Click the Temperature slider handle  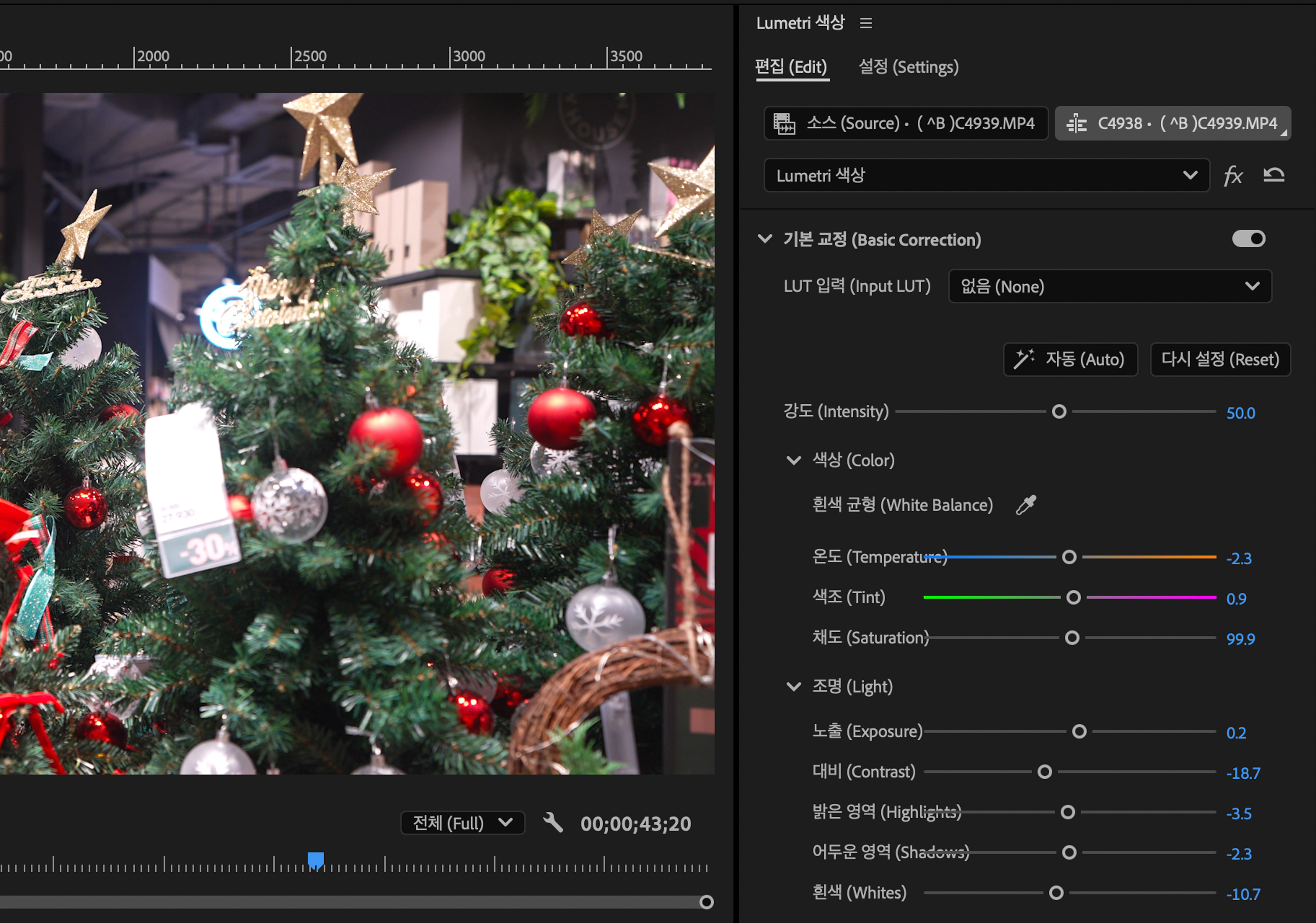click(1069, 557)
